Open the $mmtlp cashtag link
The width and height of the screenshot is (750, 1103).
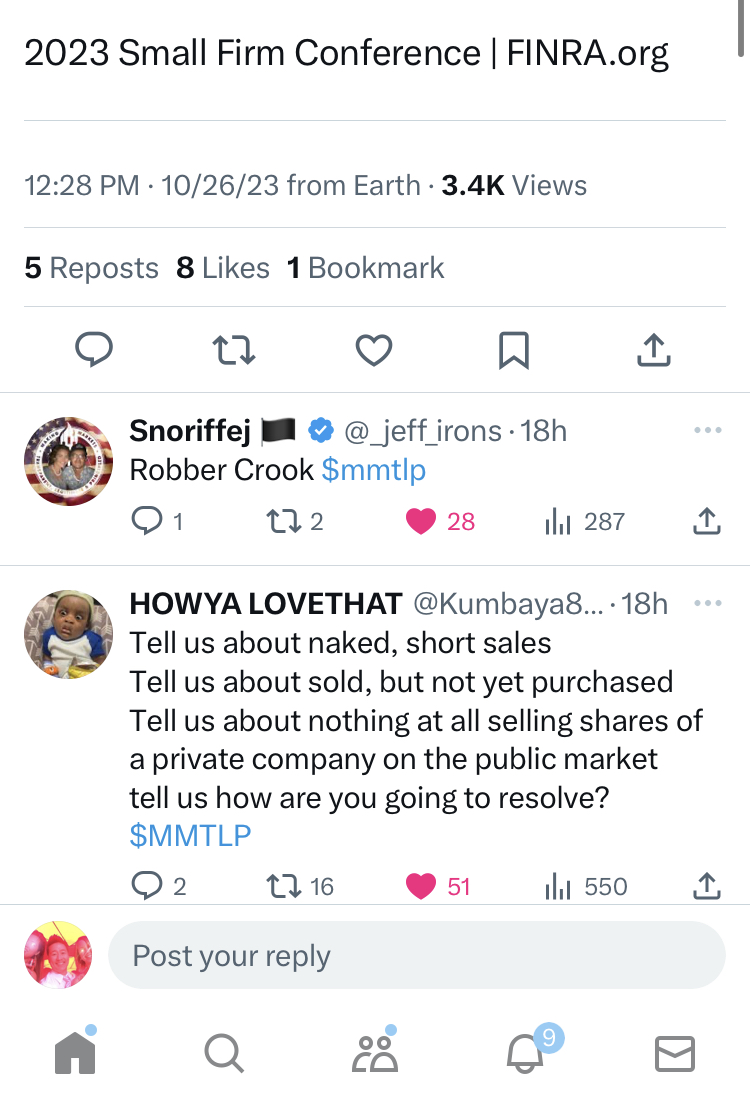[374, 470]
